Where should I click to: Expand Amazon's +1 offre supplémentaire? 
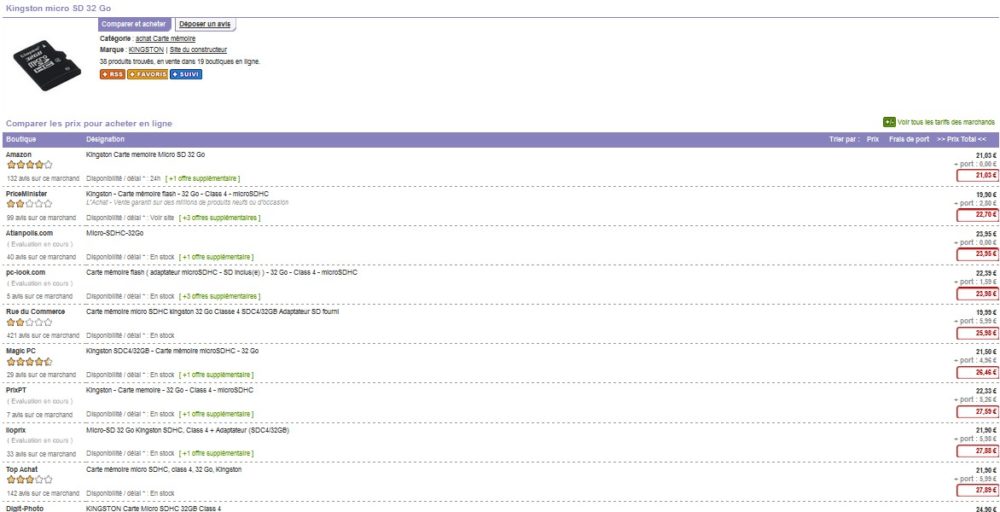pos(203,179)
